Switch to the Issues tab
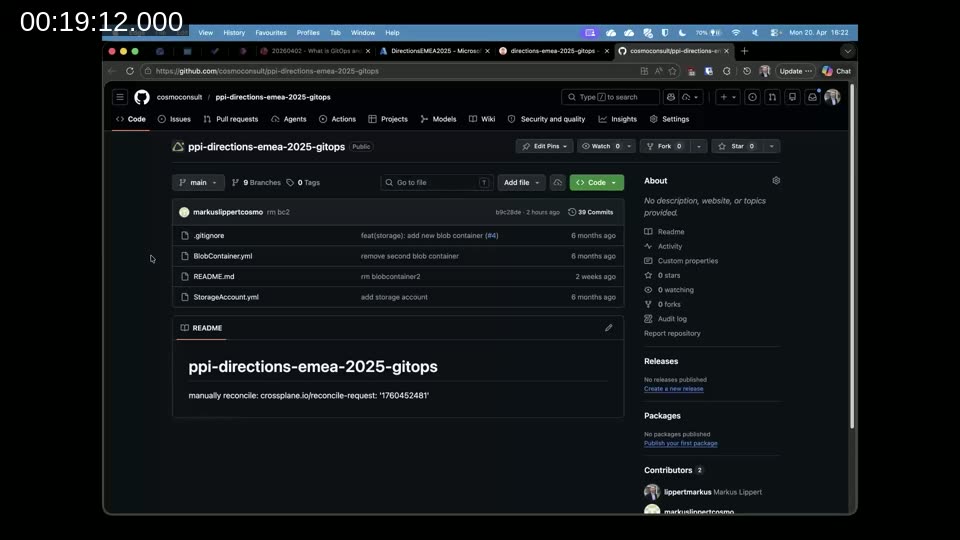The image size is (960, 540). tap(174, 119)
